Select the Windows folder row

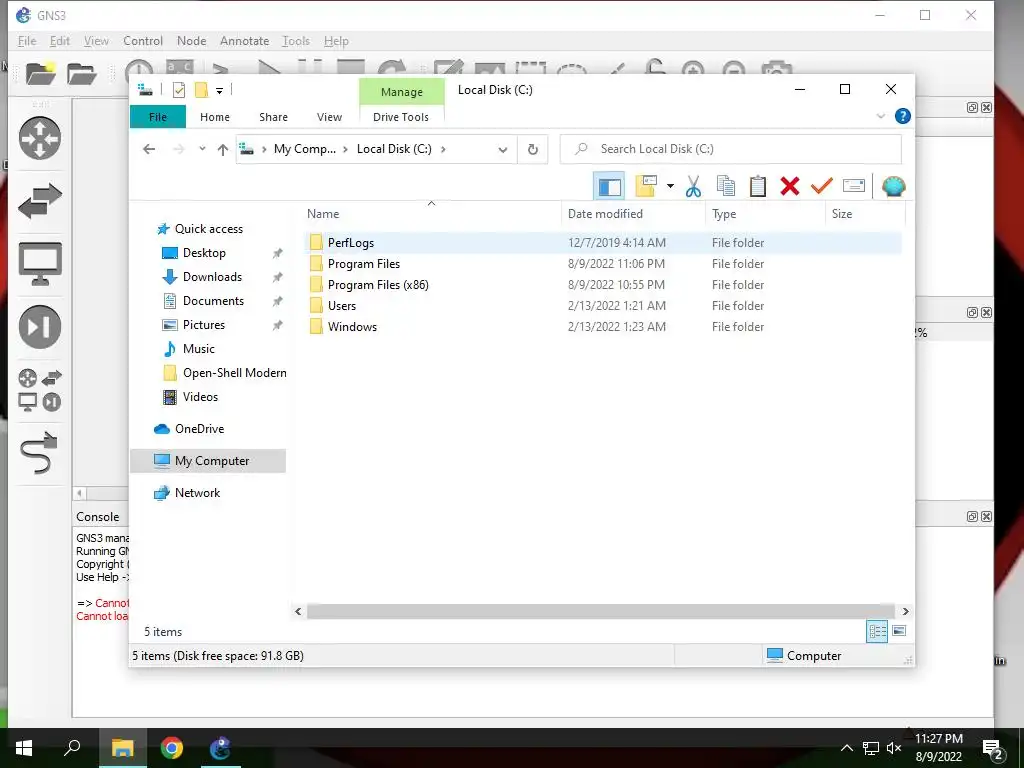point(603,327)
